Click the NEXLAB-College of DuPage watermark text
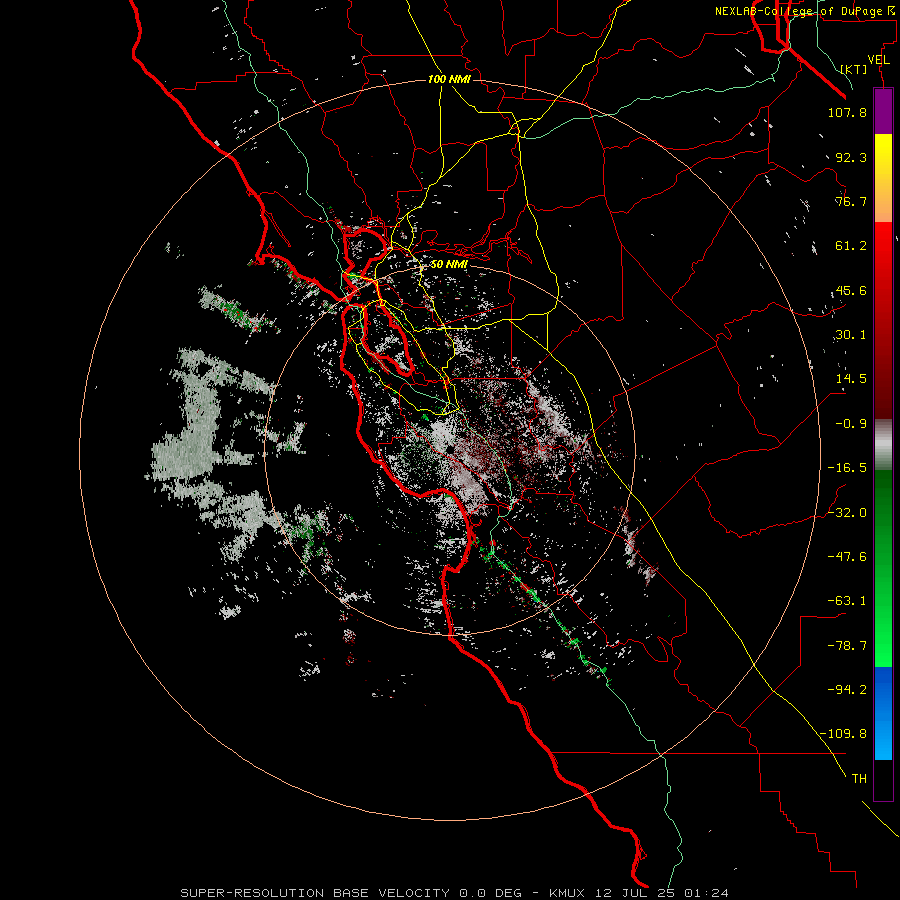The width and height of the screenshot is (900, 900). click(x=805, y=11)
